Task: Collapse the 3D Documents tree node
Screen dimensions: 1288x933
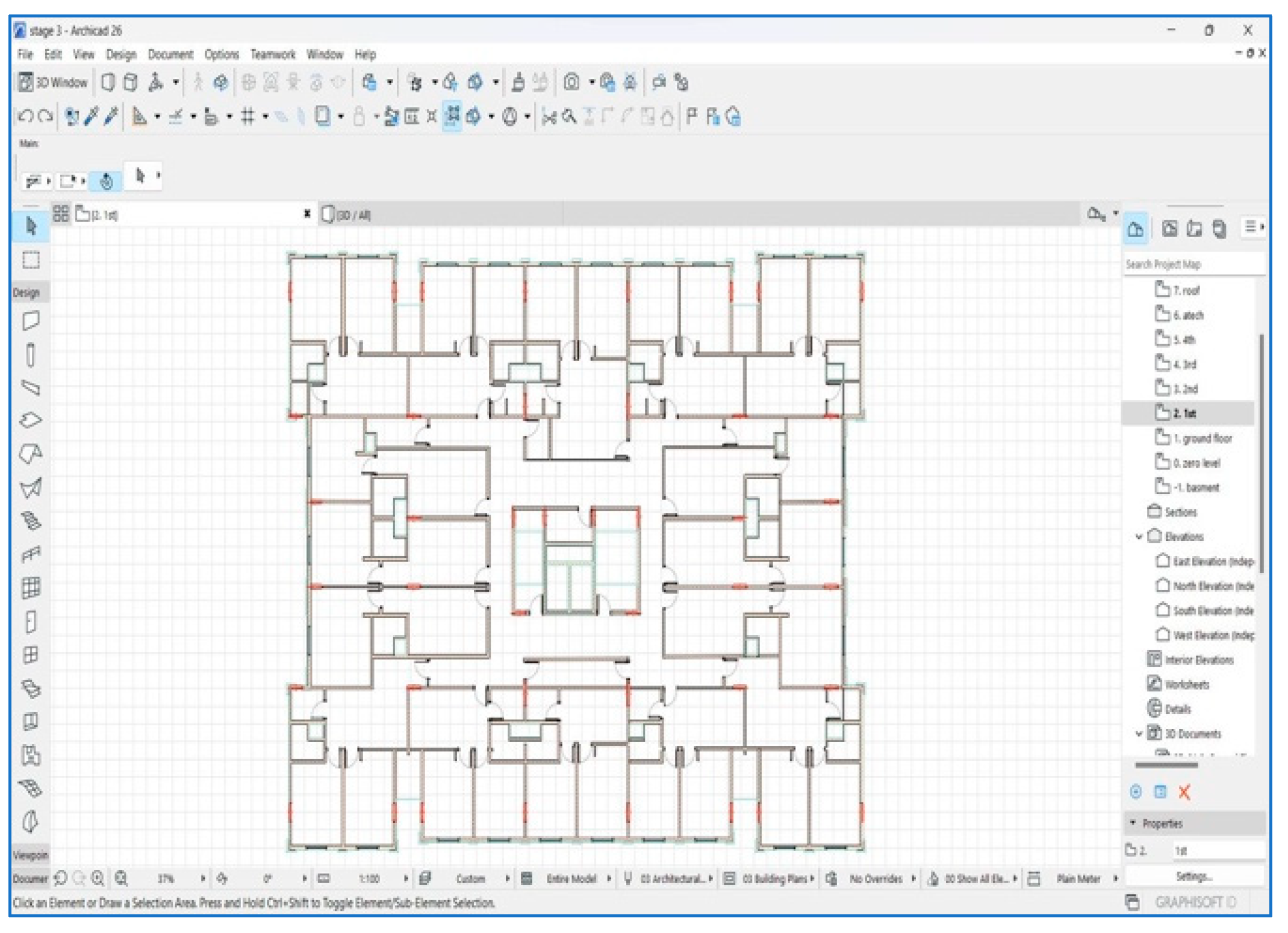Action: (x=1139, y=734)
